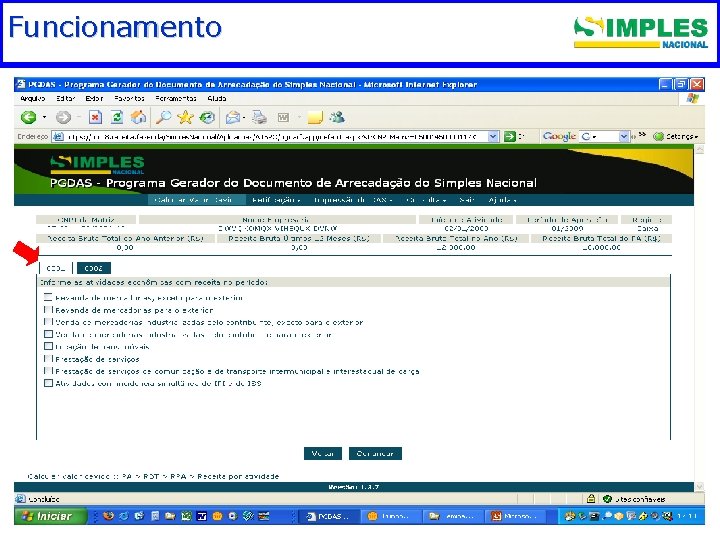
Task: Click the yellow note Discuss icon
Action: pos(315,118)
